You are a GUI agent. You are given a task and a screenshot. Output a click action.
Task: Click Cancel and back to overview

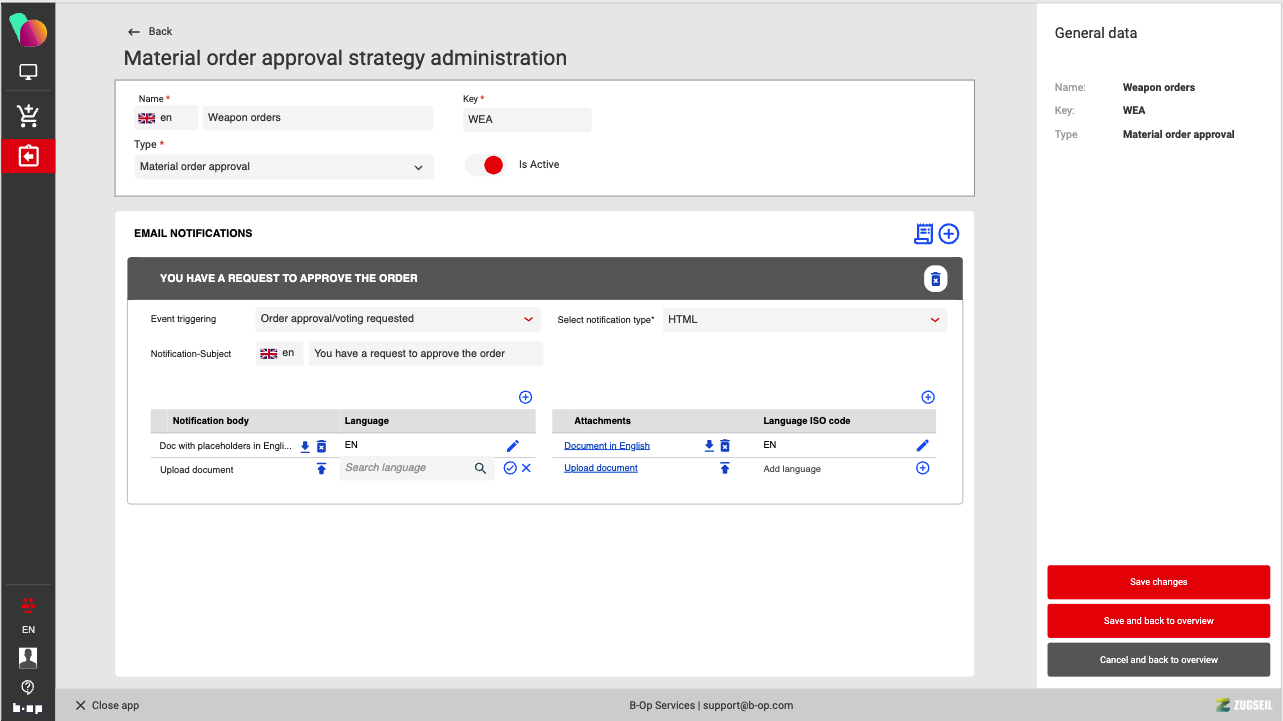[1158, 660]
